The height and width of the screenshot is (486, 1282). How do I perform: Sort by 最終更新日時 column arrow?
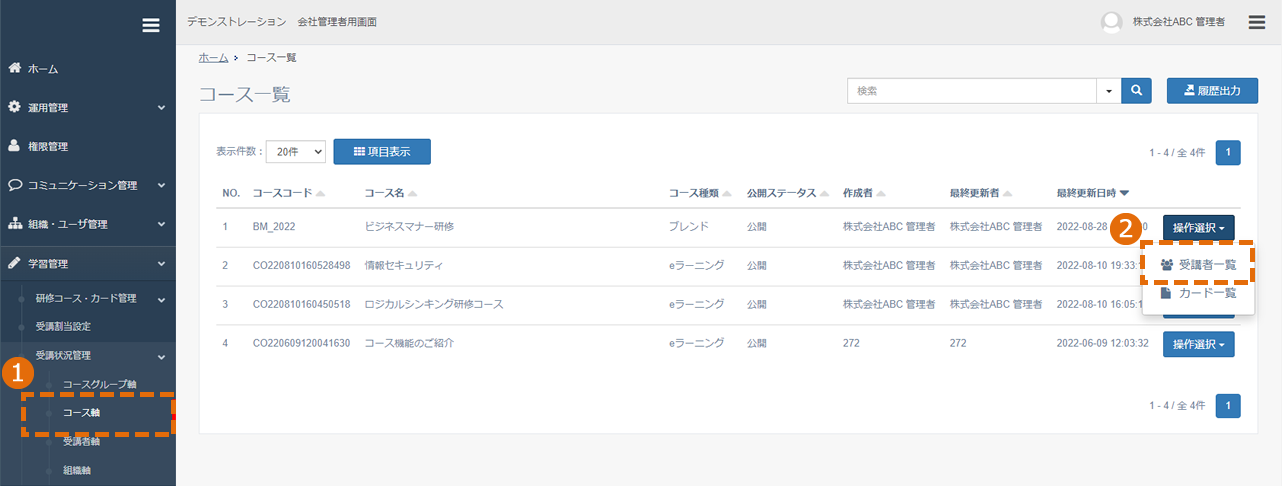pos(1125,193)
